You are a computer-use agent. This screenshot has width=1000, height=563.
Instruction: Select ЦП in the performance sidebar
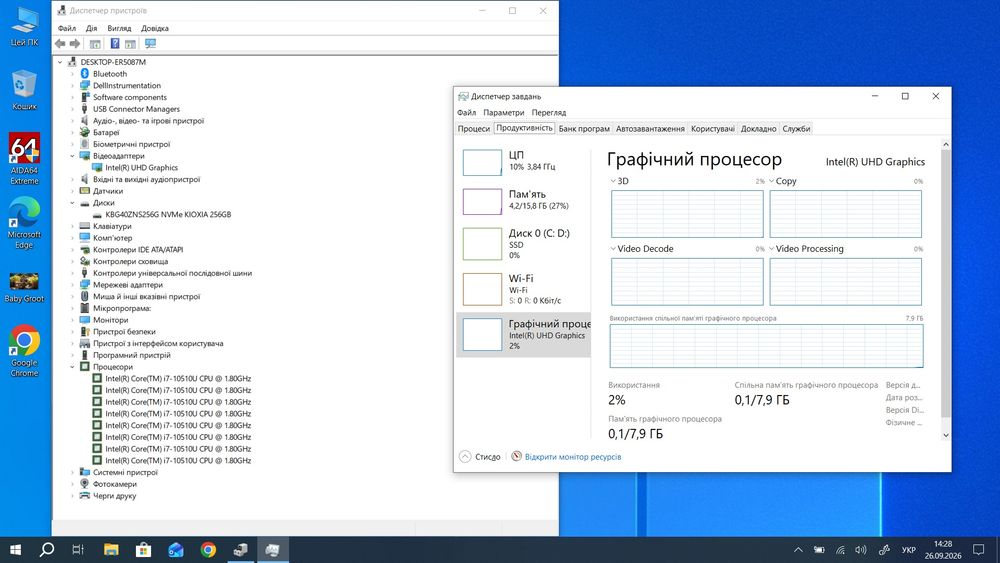click(524, 161)
